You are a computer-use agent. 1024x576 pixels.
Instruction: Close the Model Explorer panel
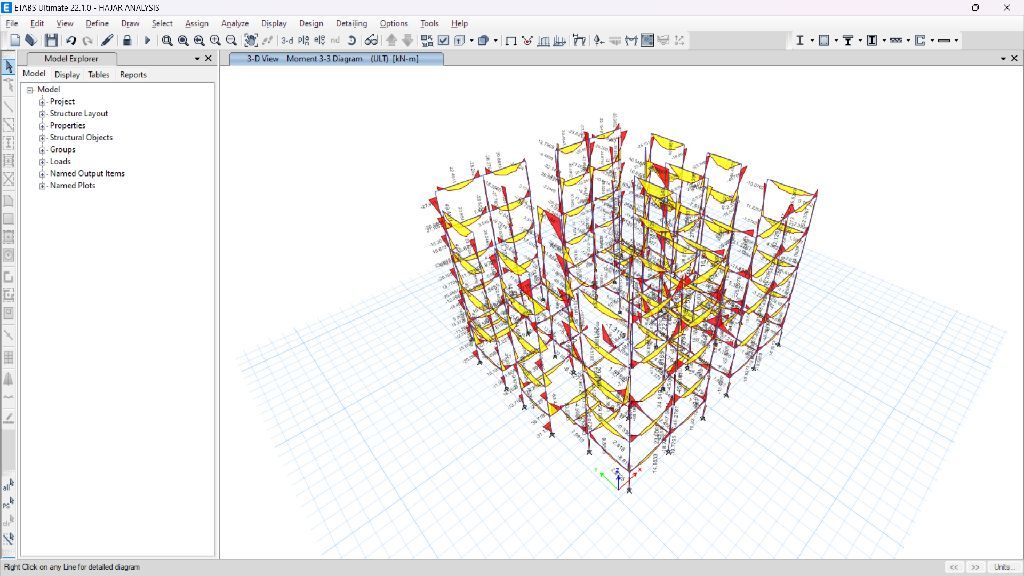pos(208,59)
